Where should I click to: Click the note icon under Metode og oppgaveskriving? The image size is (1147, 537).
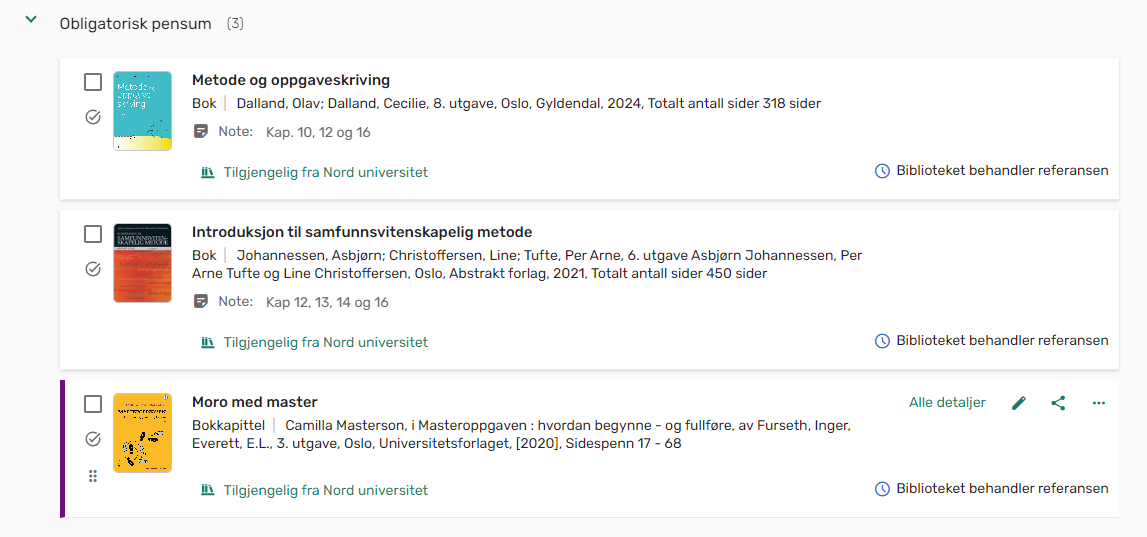pos(201,132)
